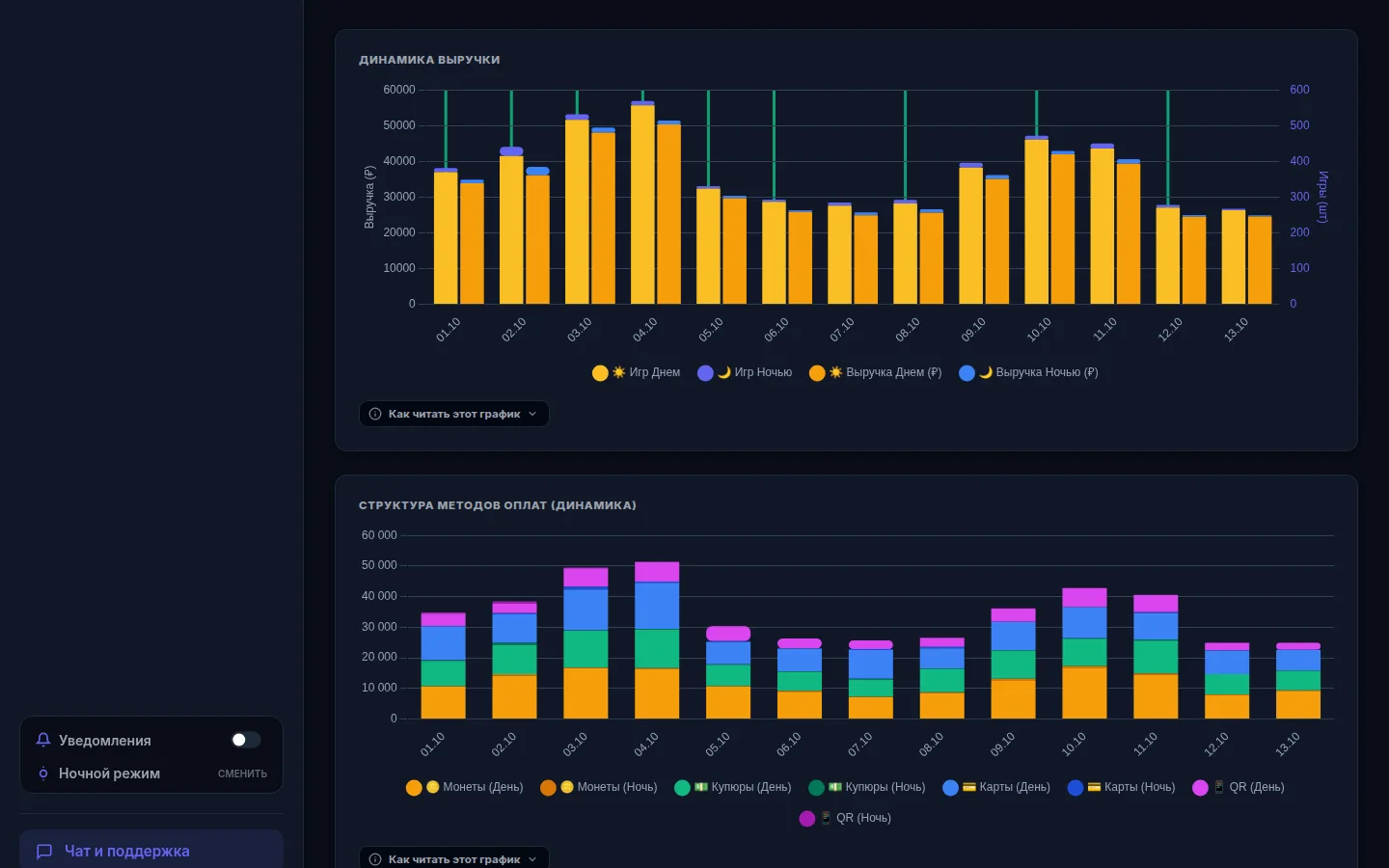Click blue cards segment of 03.10 payments bar
The height and width of the screenshot is (868, 1389).
[586, 609]
